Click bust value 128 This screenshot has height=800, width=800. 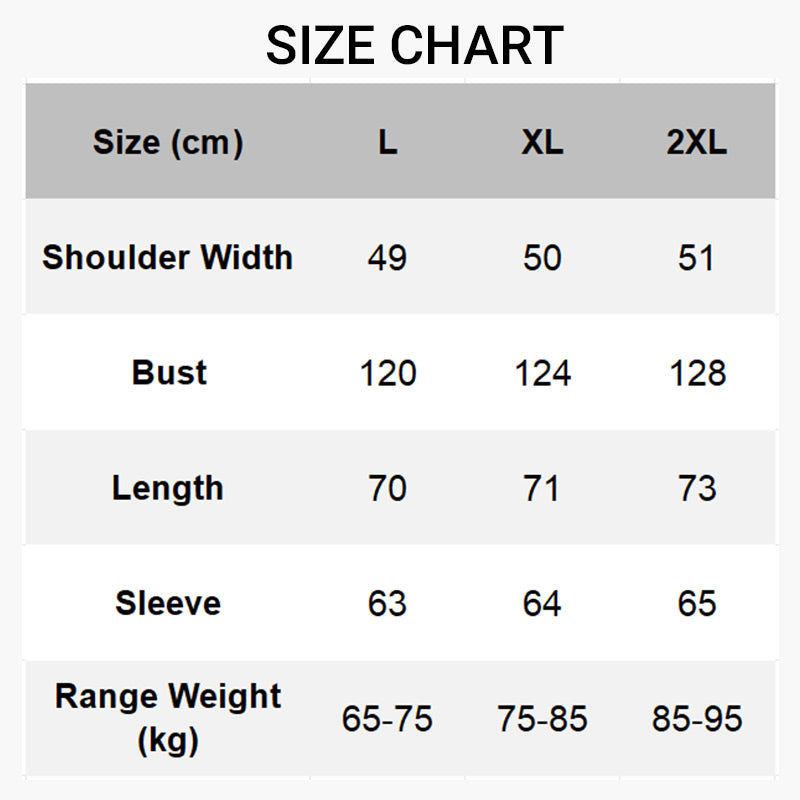tap(697, 373)
